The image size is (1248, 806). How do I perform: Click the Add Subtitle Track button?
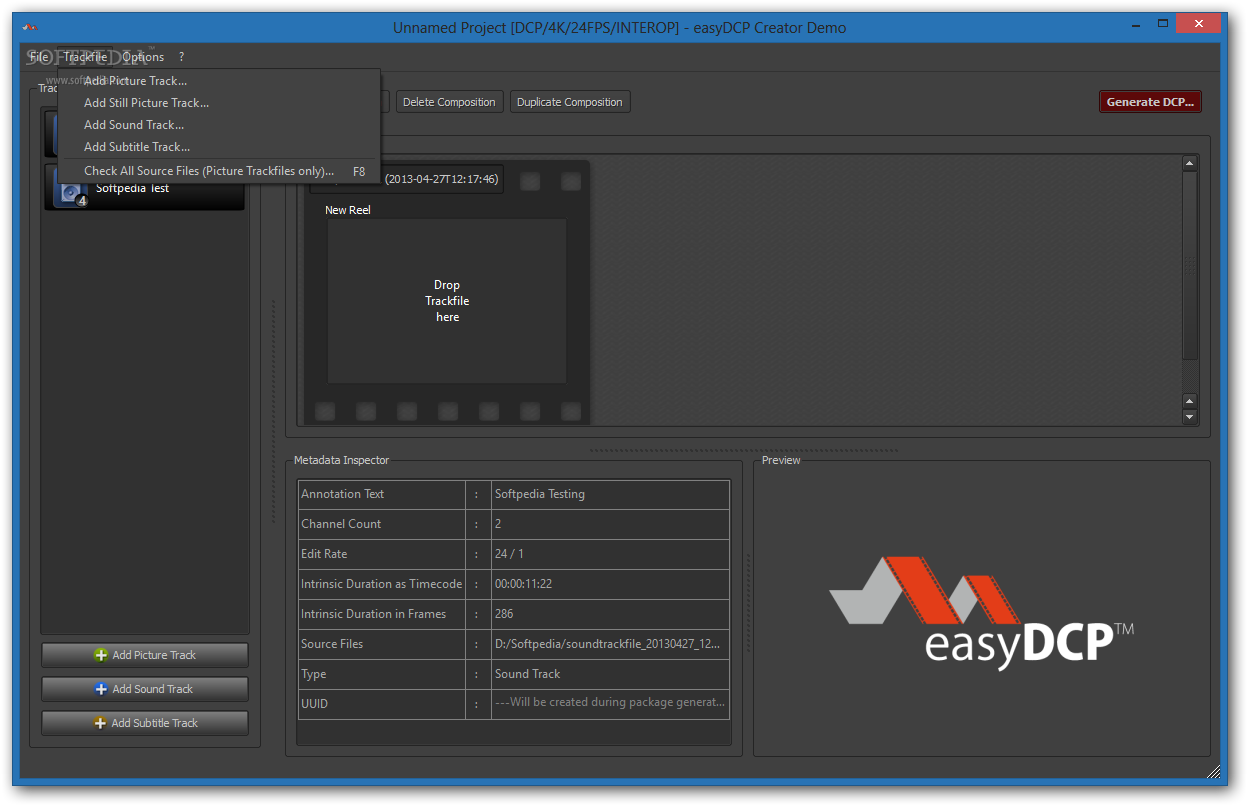[145, 723]
